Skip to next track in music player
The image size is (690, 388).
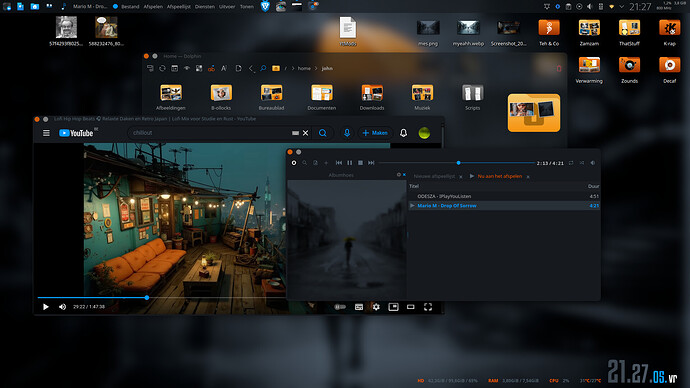pyautogui.click(x=371, y=163)
